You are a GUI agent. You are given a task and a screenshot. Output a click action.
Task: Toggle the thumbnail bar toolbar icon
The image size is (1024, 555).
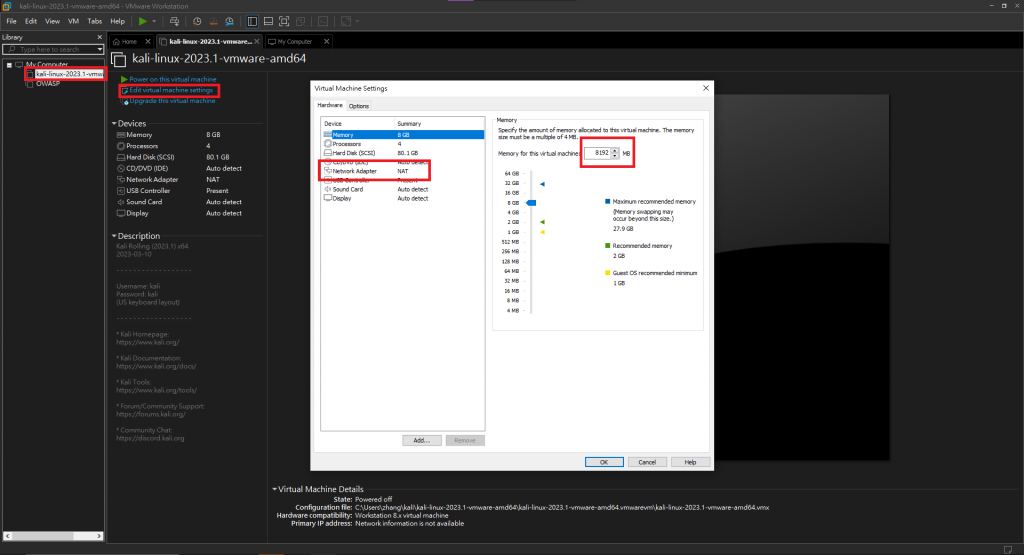pyautogui.click(x=268, y=22)
